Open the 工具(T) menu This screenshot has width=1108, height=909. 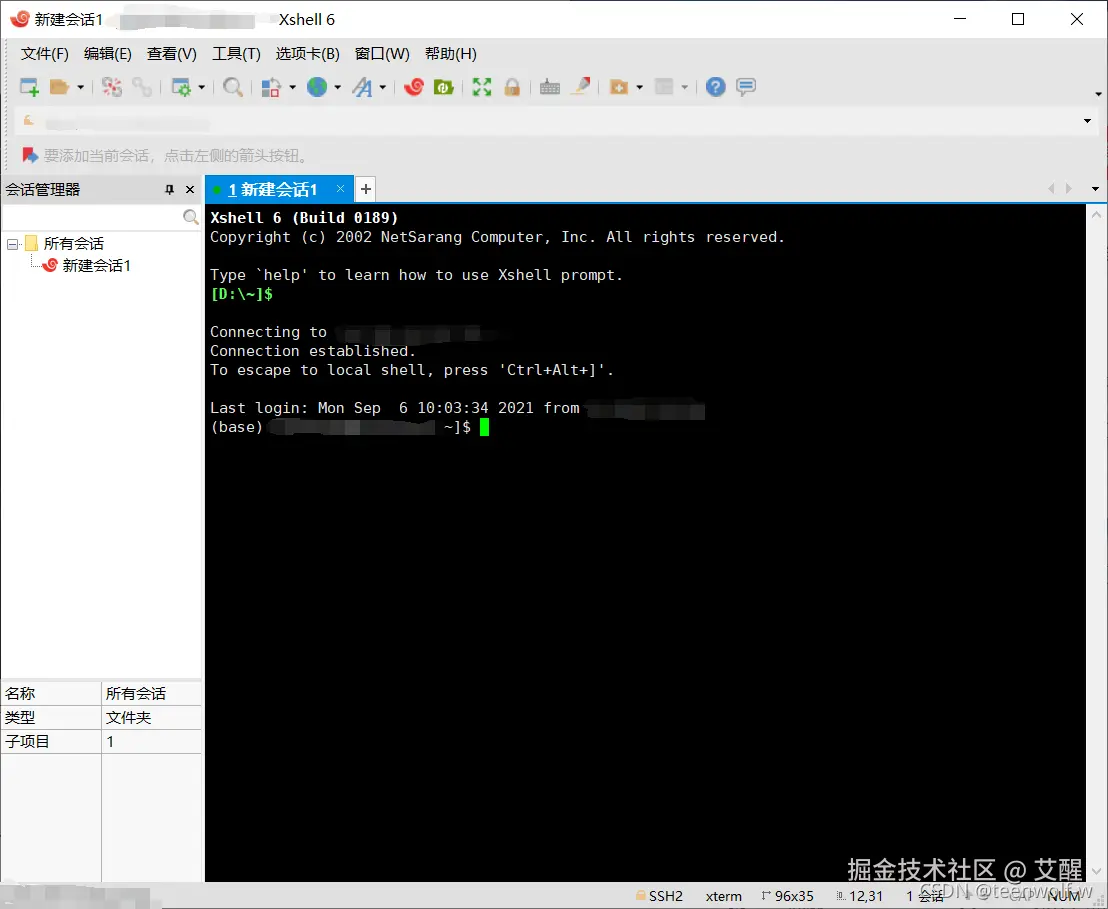pos(237,54)
